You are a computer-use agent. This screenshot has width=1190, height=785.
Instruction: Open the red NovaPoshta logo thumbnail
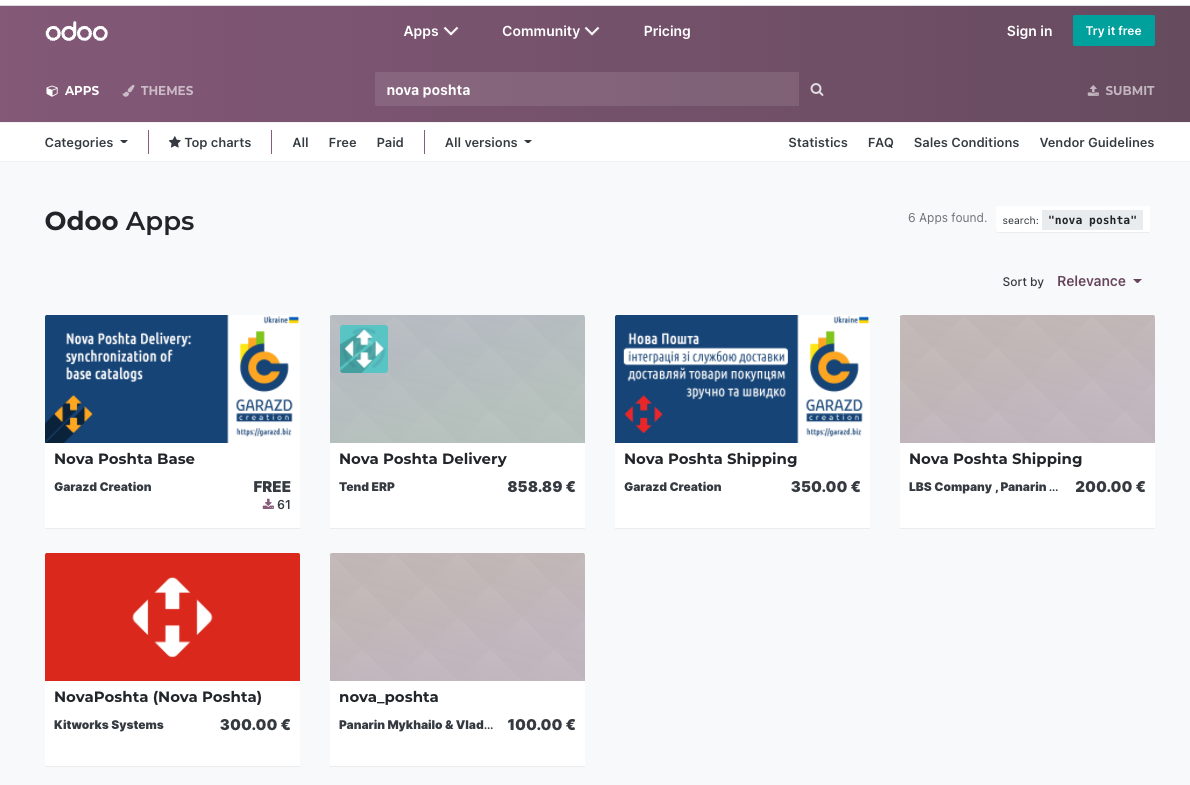[172, 616]
